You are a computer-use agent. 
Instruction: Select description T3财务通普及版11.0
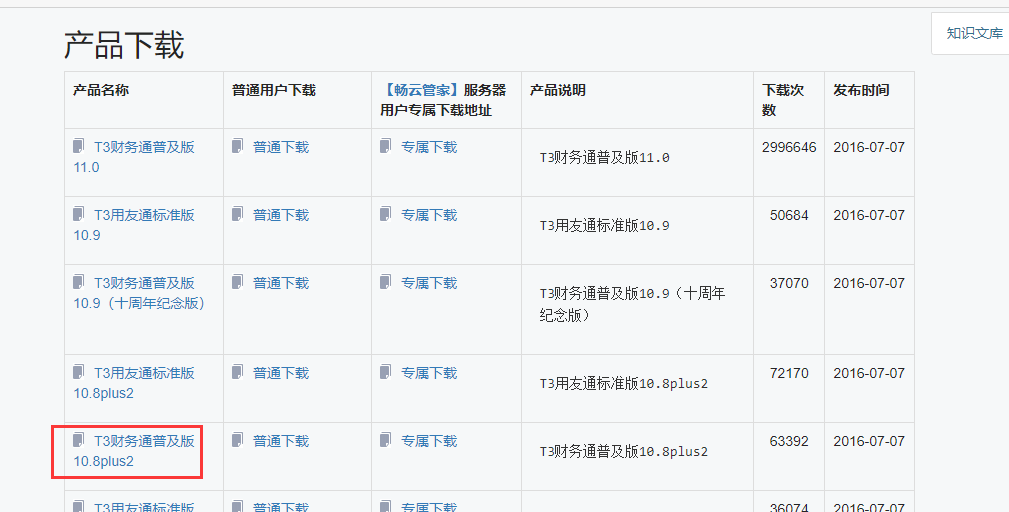pyautogui.click(x=604, y=158)
